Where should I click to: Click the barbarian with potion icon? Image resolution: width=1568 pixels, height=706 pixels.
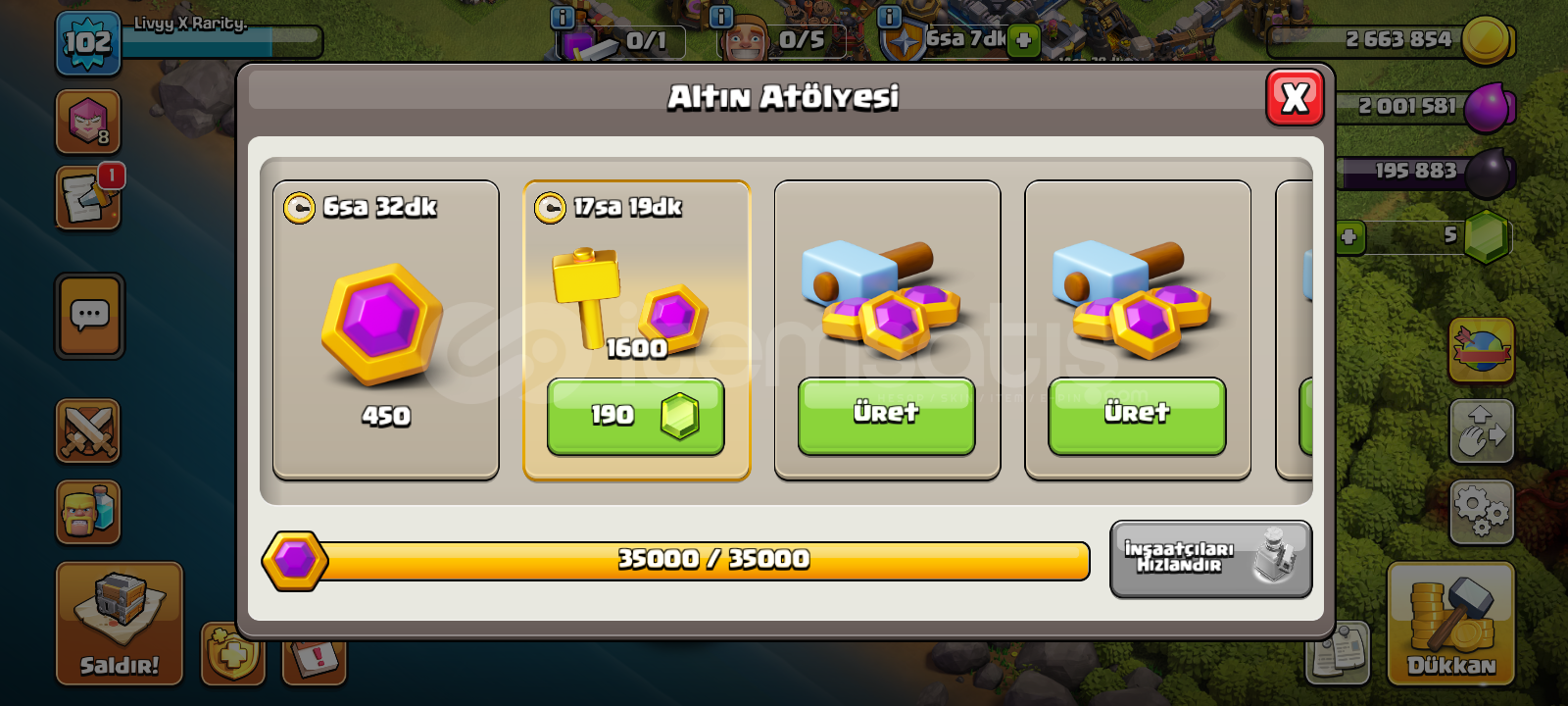pos(88,512)
